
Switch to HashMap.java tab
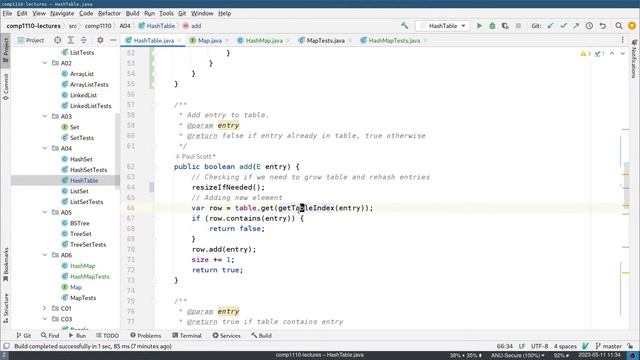pyautogui.click(x=264, y=40)
